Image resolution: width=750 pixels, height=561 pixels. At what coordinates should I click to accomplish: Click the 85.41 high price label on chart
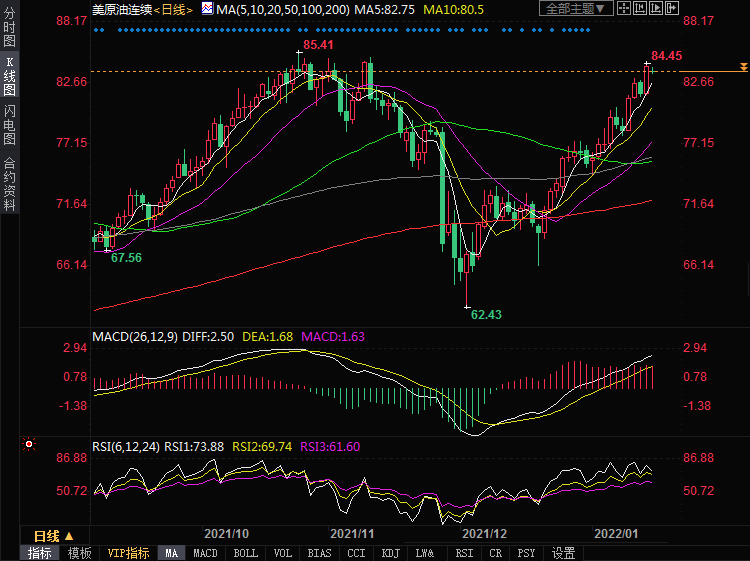tap(318, 45)
